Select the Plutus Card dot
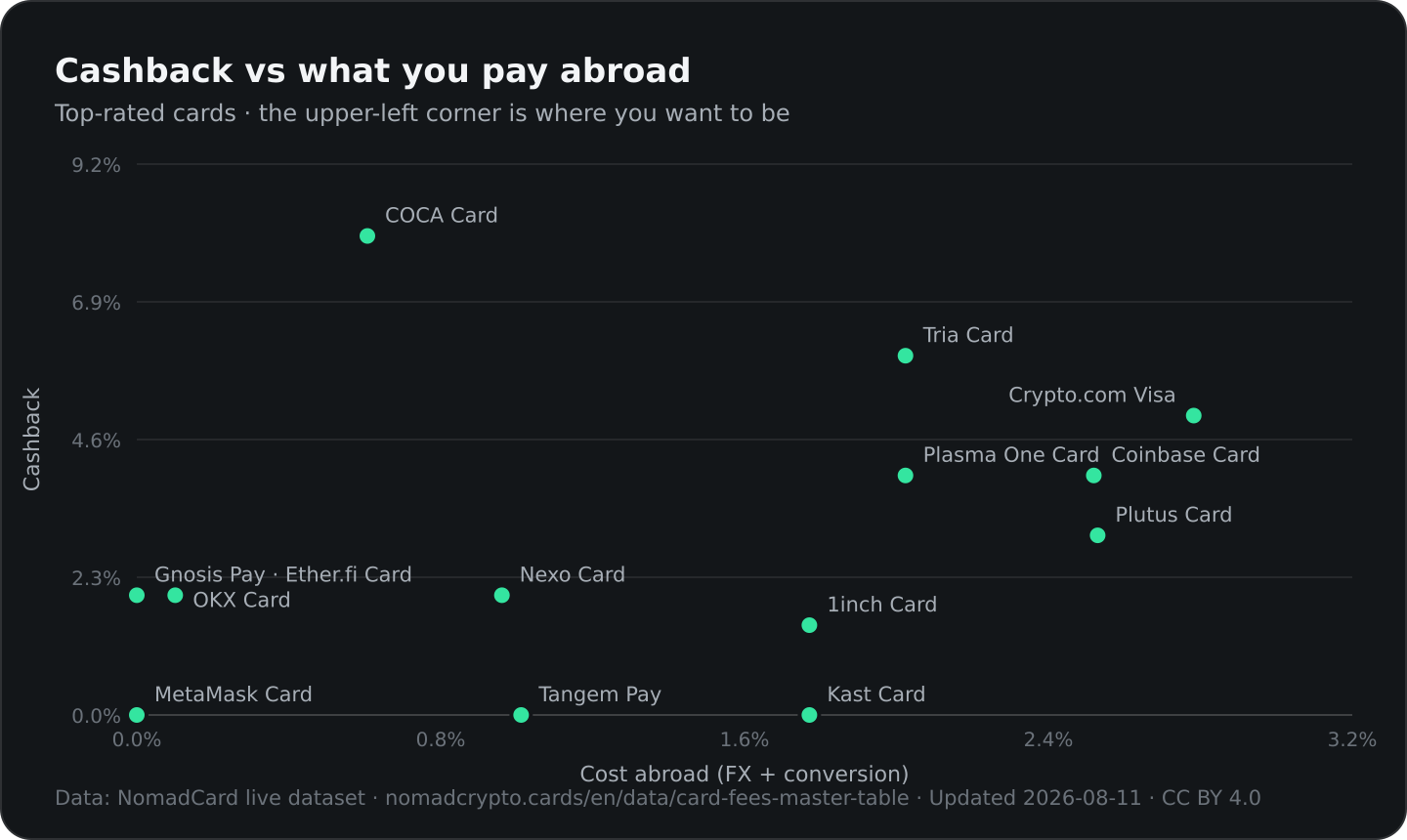 1097,535
